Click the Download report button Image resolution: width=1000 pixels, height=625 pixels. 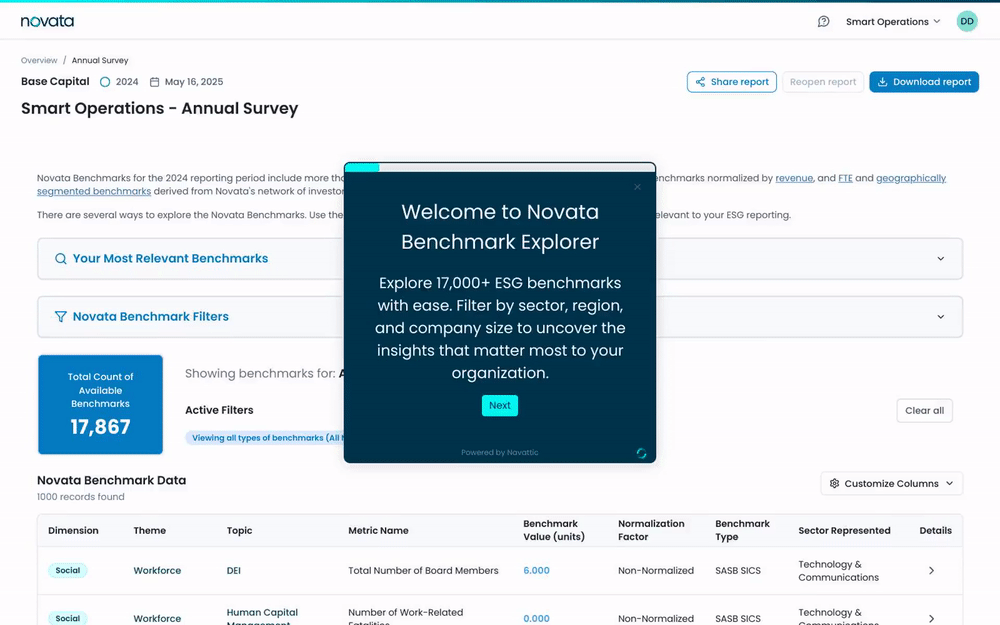[924, 82]
